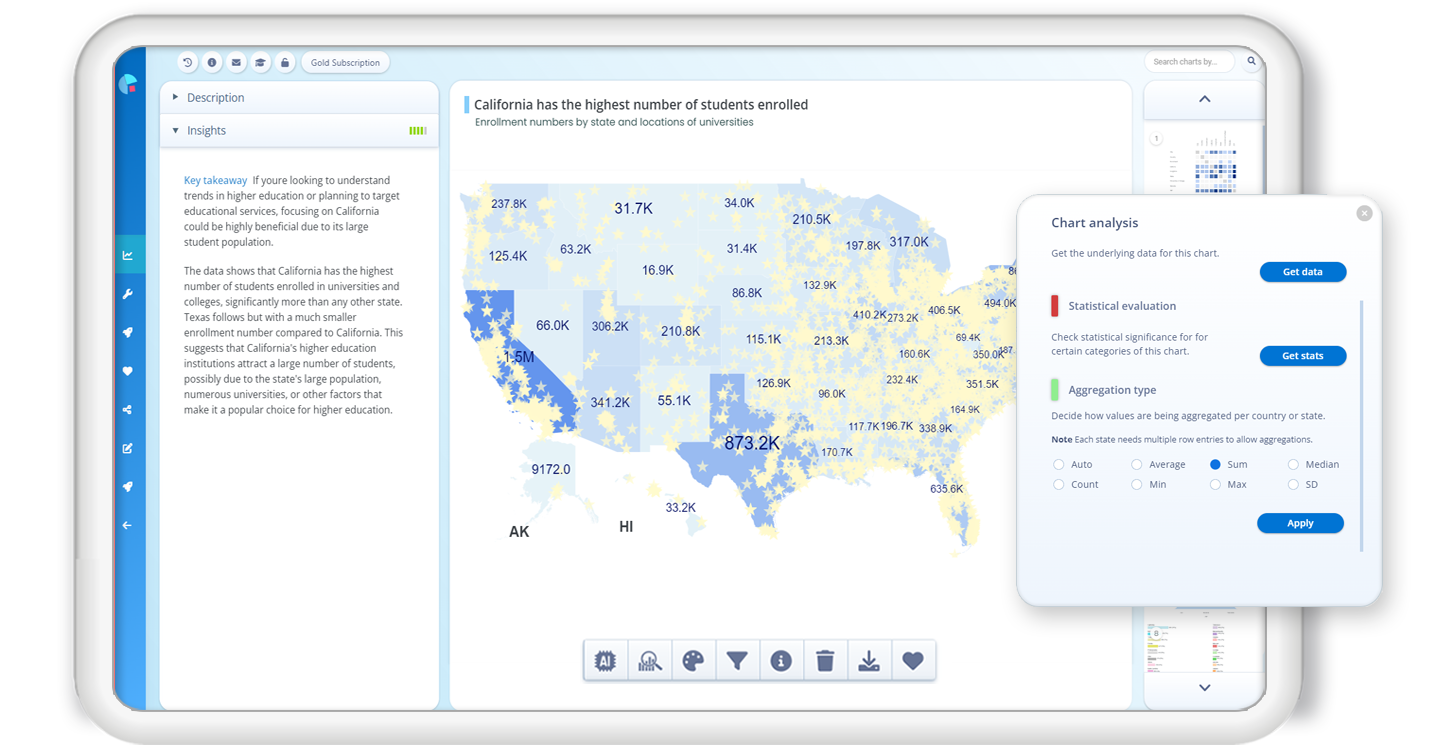Click the Gold Subscription button
The image size is (1442, 745).
point(345,63)
